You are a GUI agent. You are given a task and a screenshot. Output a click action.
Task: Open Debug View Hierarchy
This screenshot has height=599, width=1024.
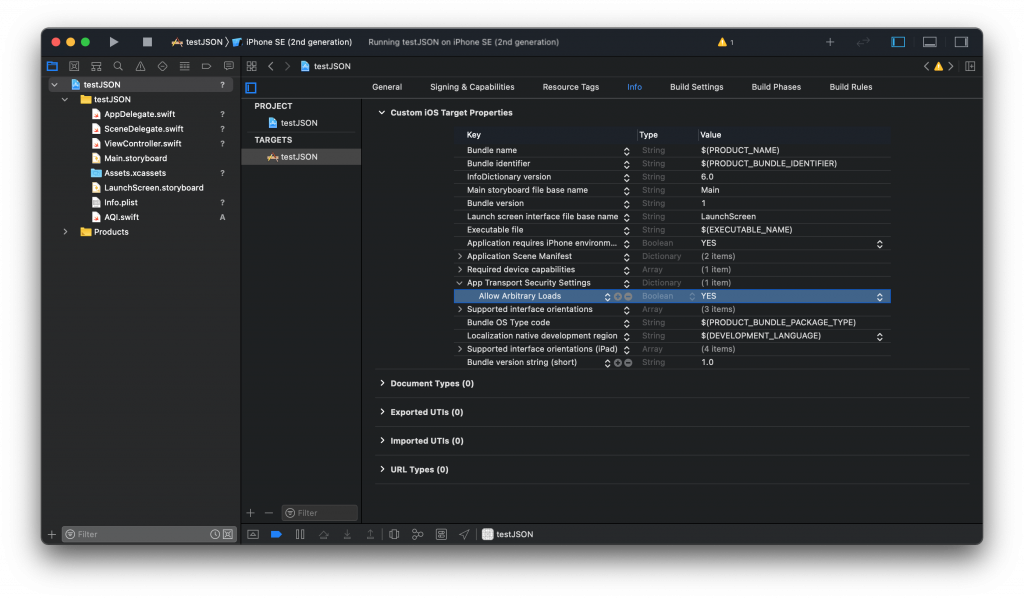tap(394, 534)
